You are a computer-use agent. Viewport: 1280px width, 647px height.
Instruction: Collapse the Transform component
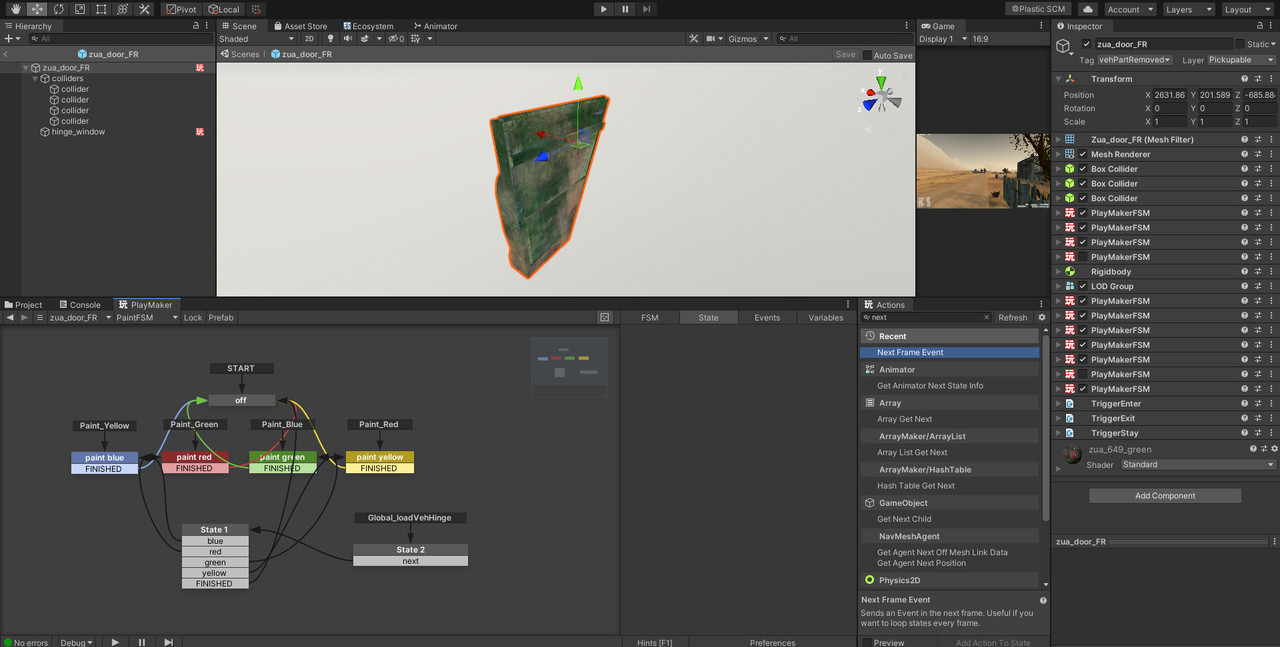pyautogui.click(x=1058, y=79)
